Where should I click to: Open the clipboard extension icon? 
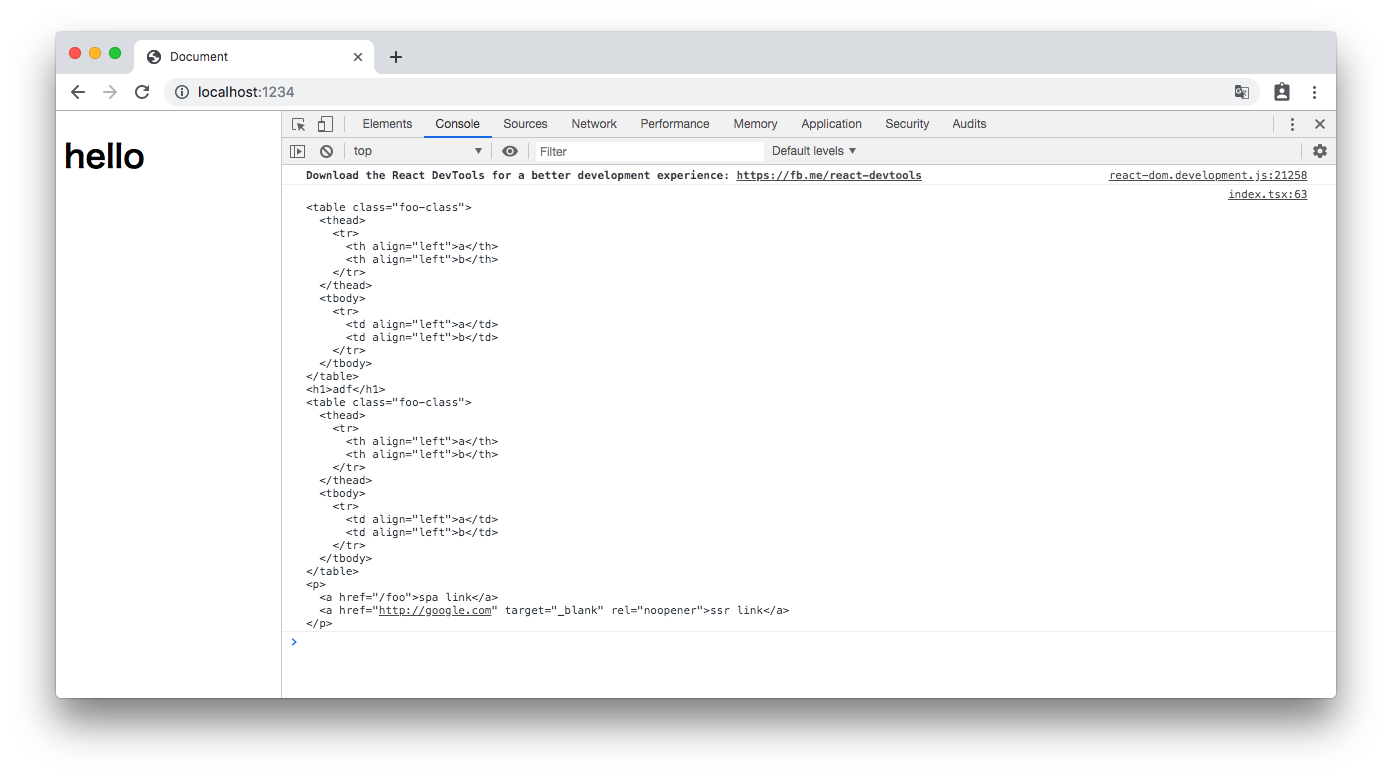click(1282, 92)
